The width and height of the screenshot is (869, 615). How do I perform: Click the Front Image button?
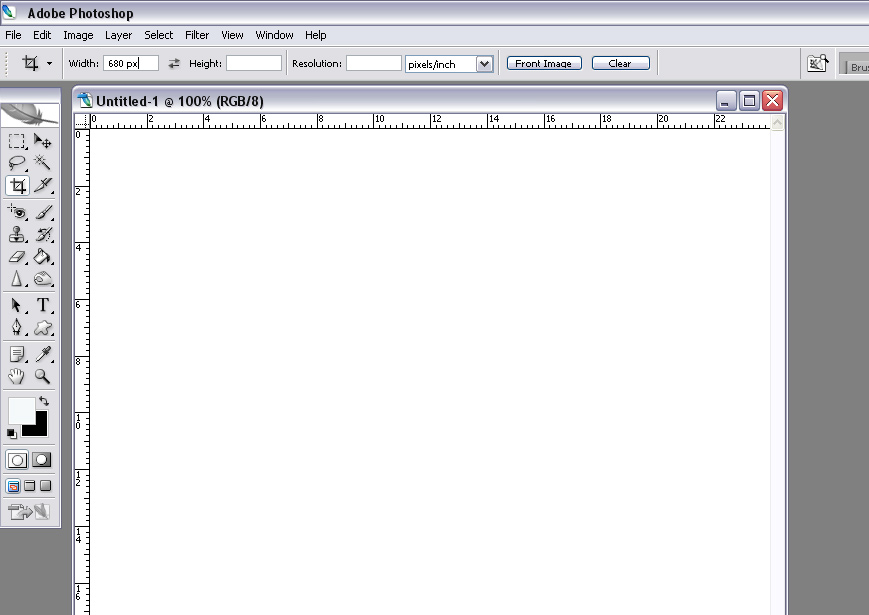pyautogui.click(x=544, y=63)
